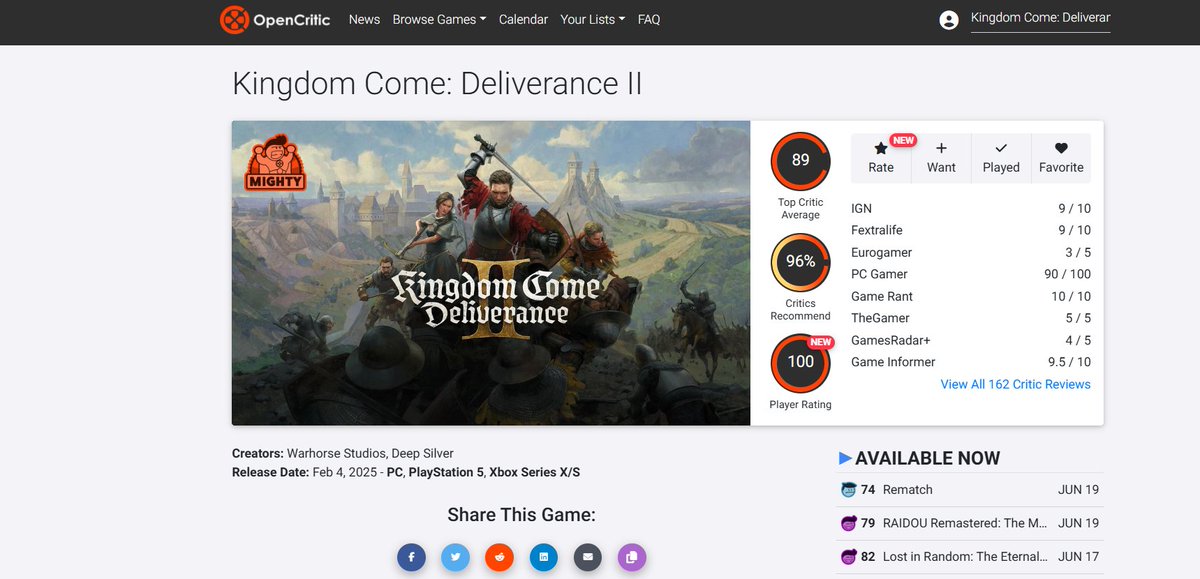Mark the game as Played

1001,158
